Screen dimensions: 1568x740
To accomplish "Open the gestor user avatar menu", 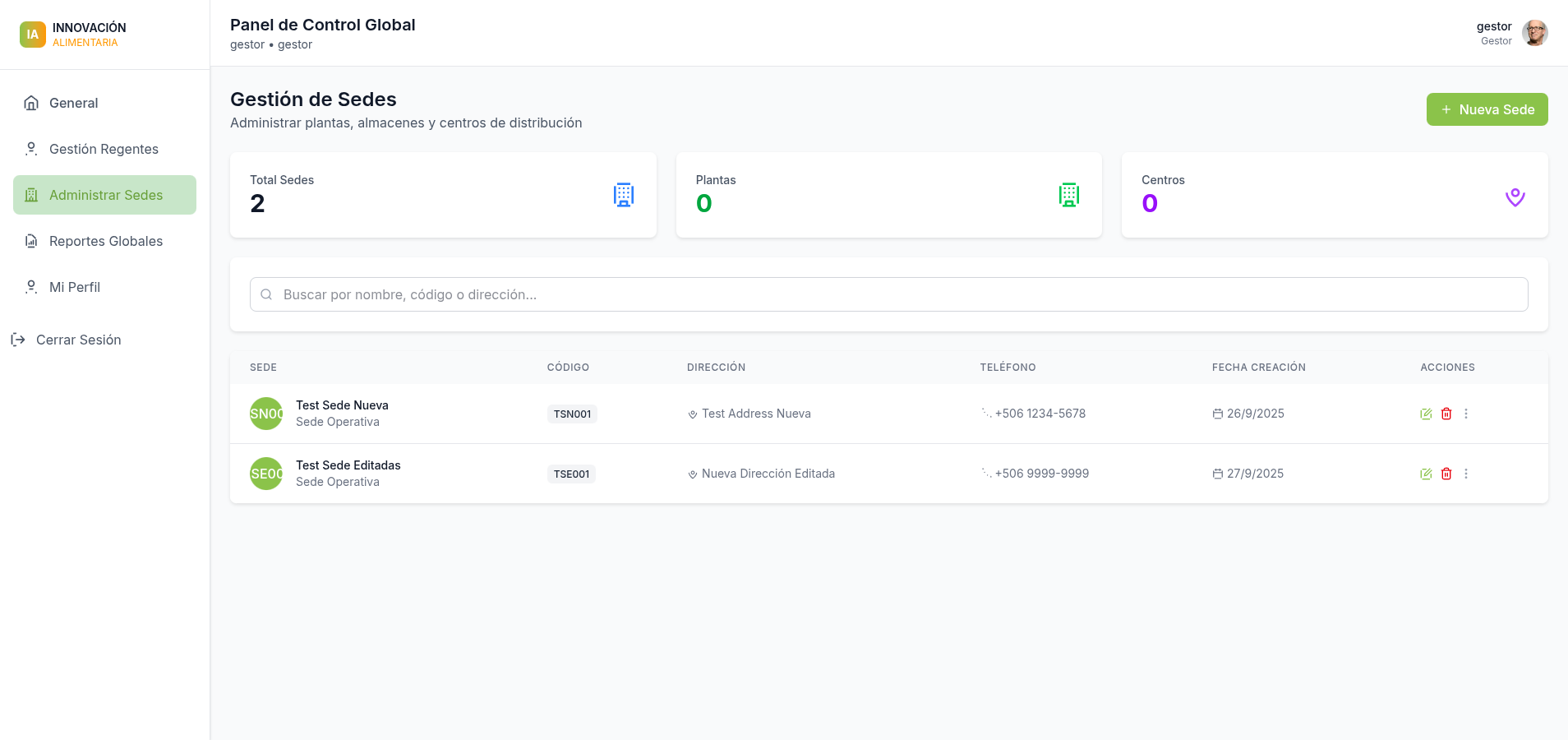I will 1534,33.
